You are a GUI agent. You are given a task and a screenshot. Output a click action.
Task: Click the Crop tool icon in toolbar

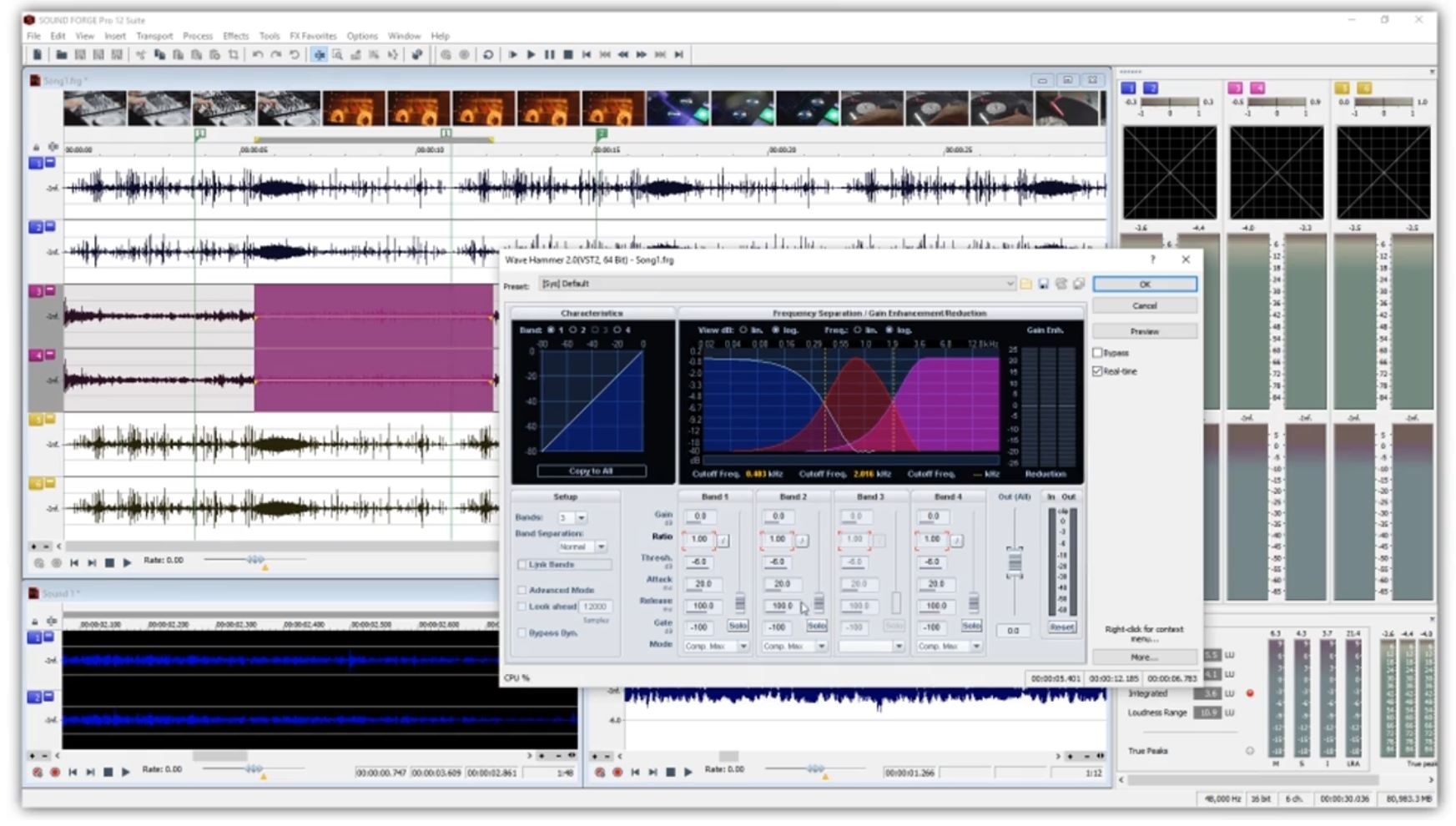pyautogui.click(x=234, y=55)
